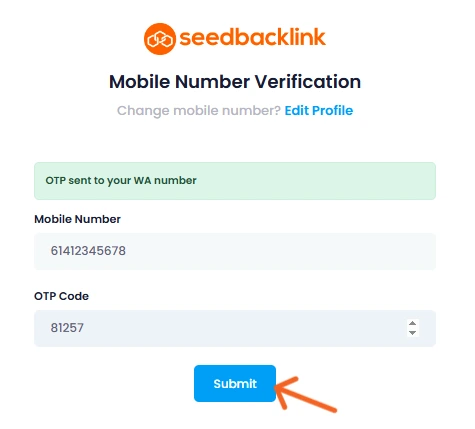Viewport: 475px width, 429px height.
Task: Increase OTP code with up arrow
Action: click(x=412, y=323)
